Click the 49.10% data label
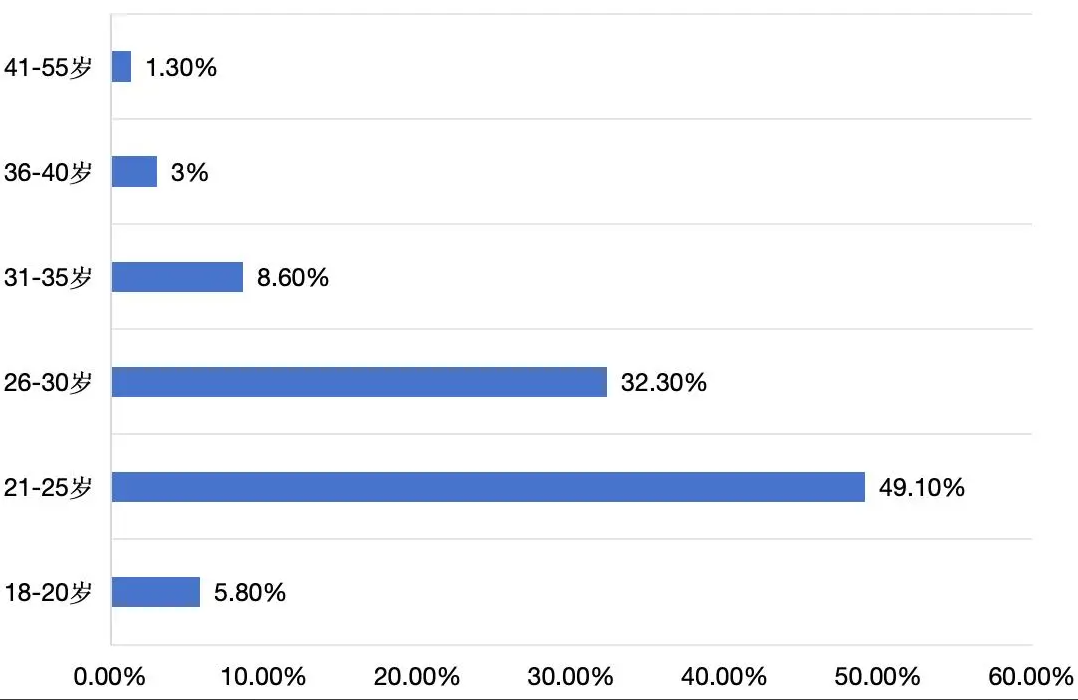 click(921, 488)
